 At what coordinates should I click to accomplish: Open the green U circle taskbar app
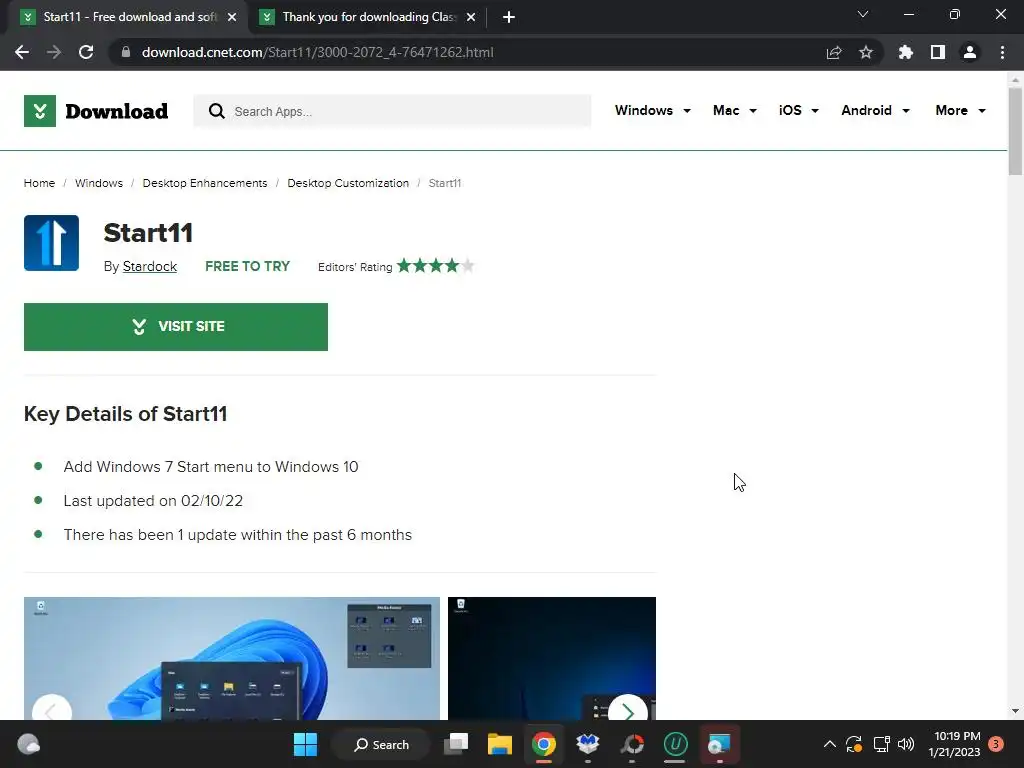click(x=675, y=744)
